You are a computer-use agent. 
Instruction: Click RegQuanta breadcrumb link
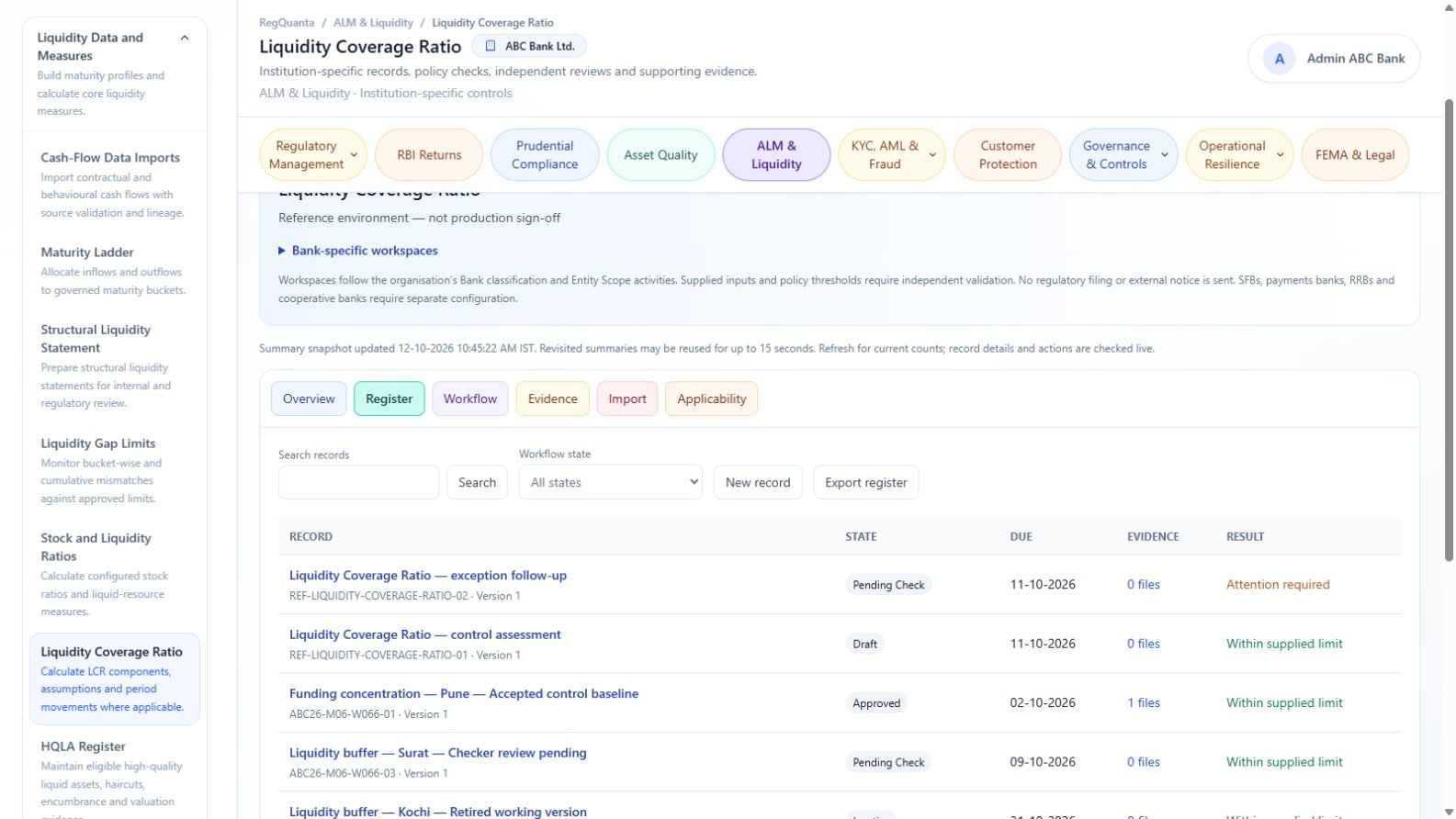pos(287,23)
